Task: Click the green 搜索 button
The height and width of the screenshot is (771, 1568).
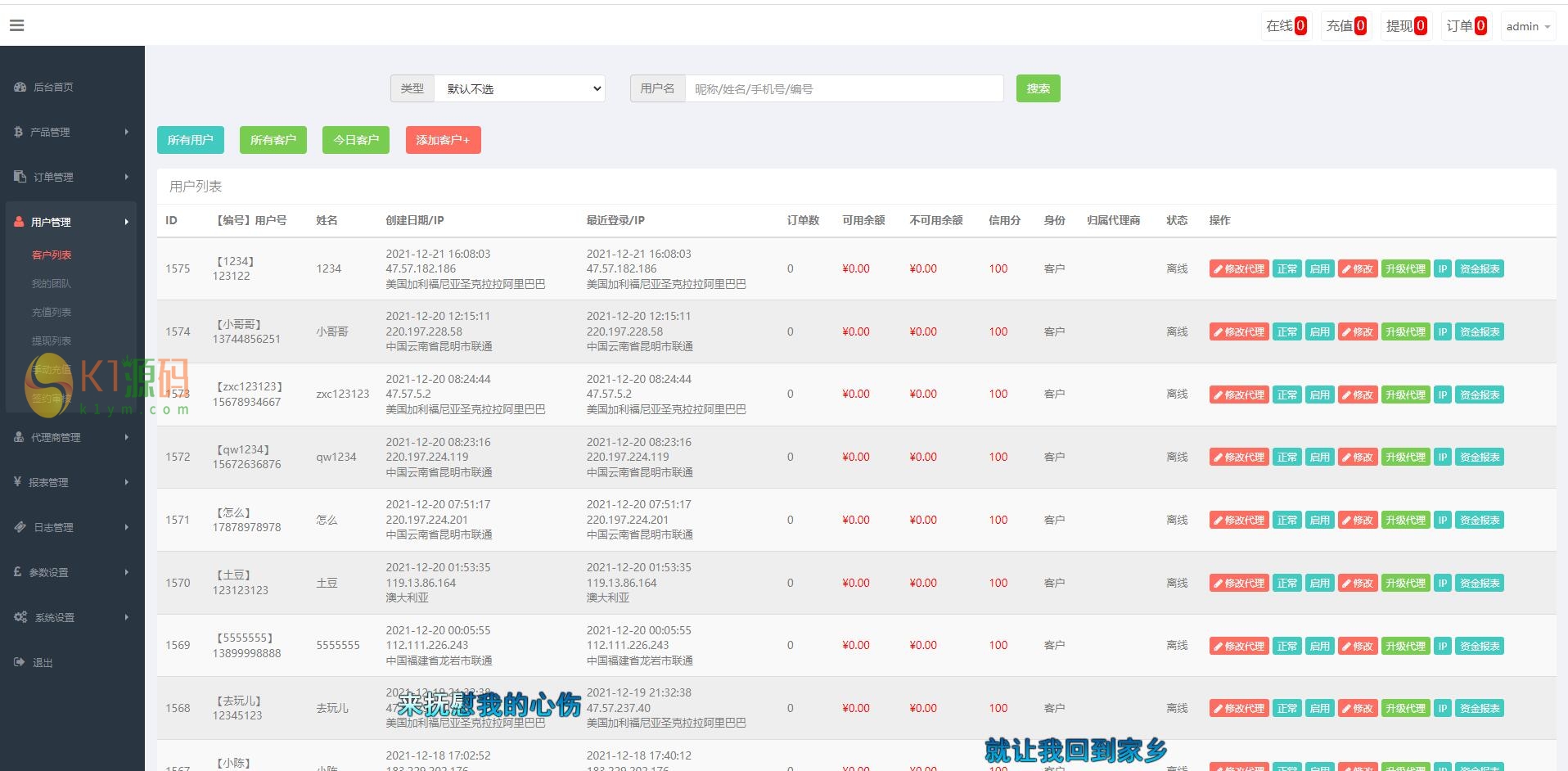Action: (1038, 88)
